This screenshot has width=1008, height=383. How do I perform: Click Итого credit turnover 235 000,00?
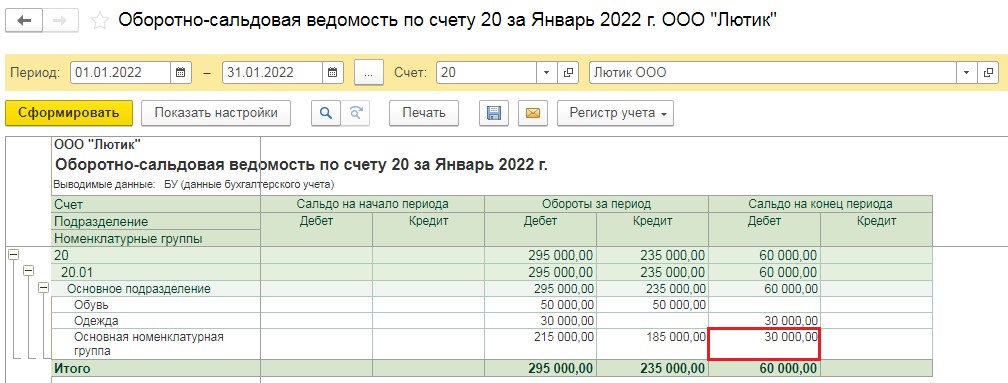pos(652,368)
